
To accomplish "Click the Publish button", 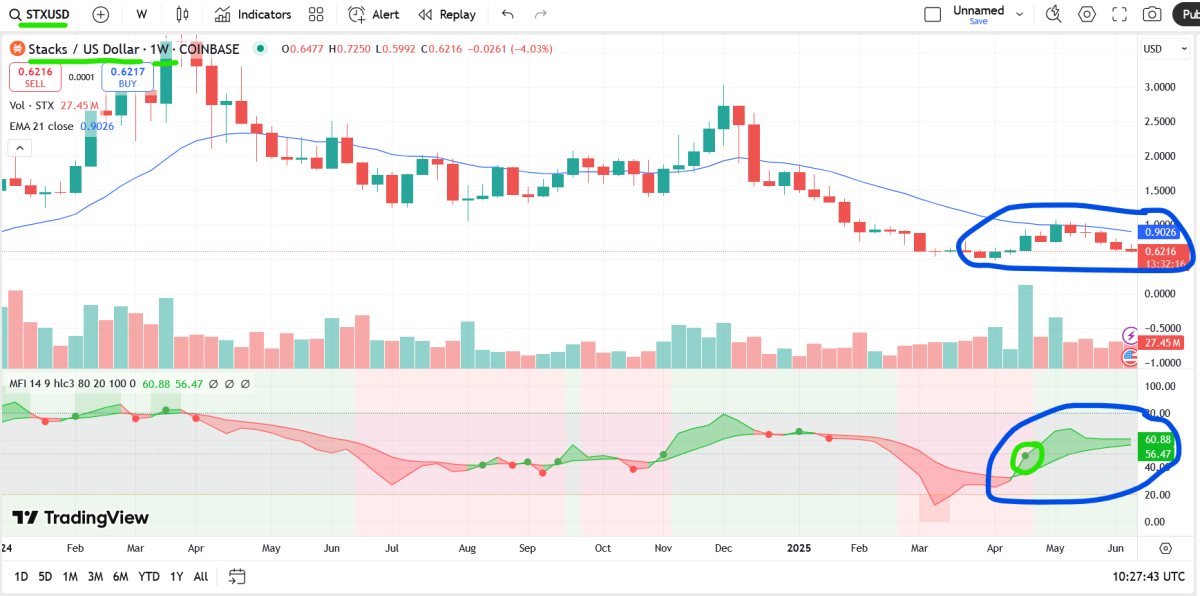I will click(x=1187, y=14).
